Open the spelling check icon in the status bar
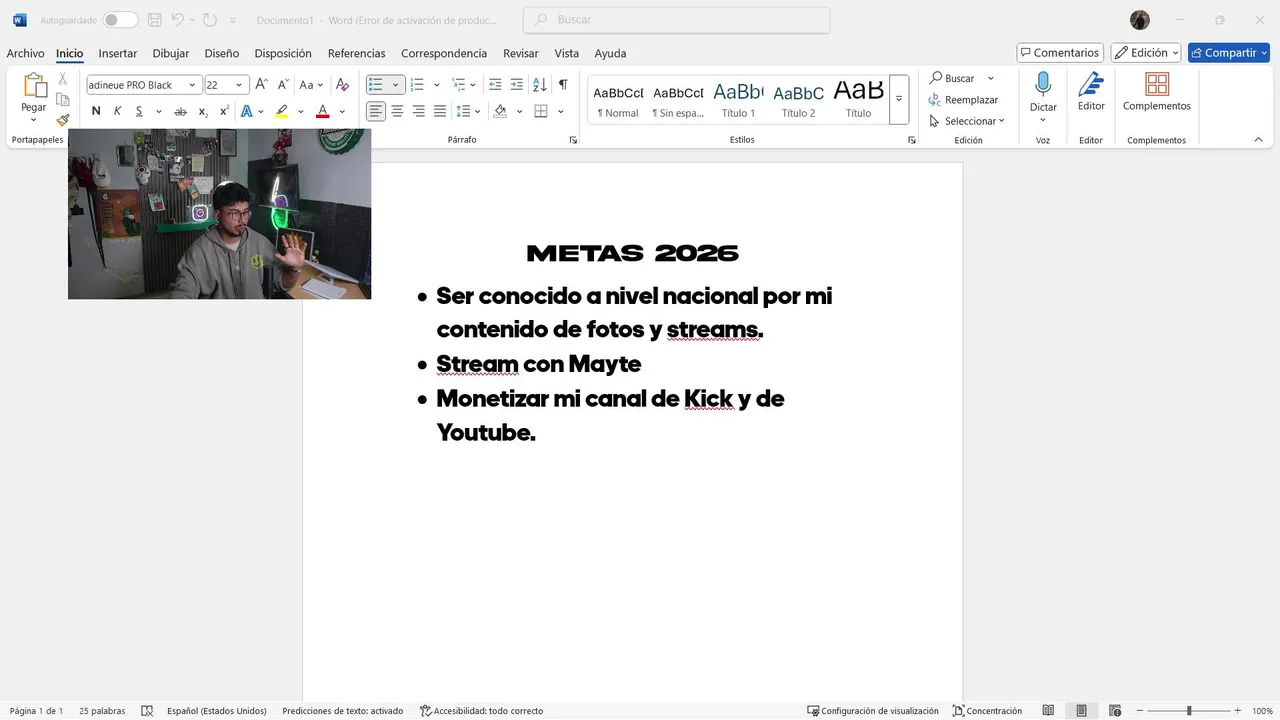Screen dimensions: 1280x720 (147, 711)
